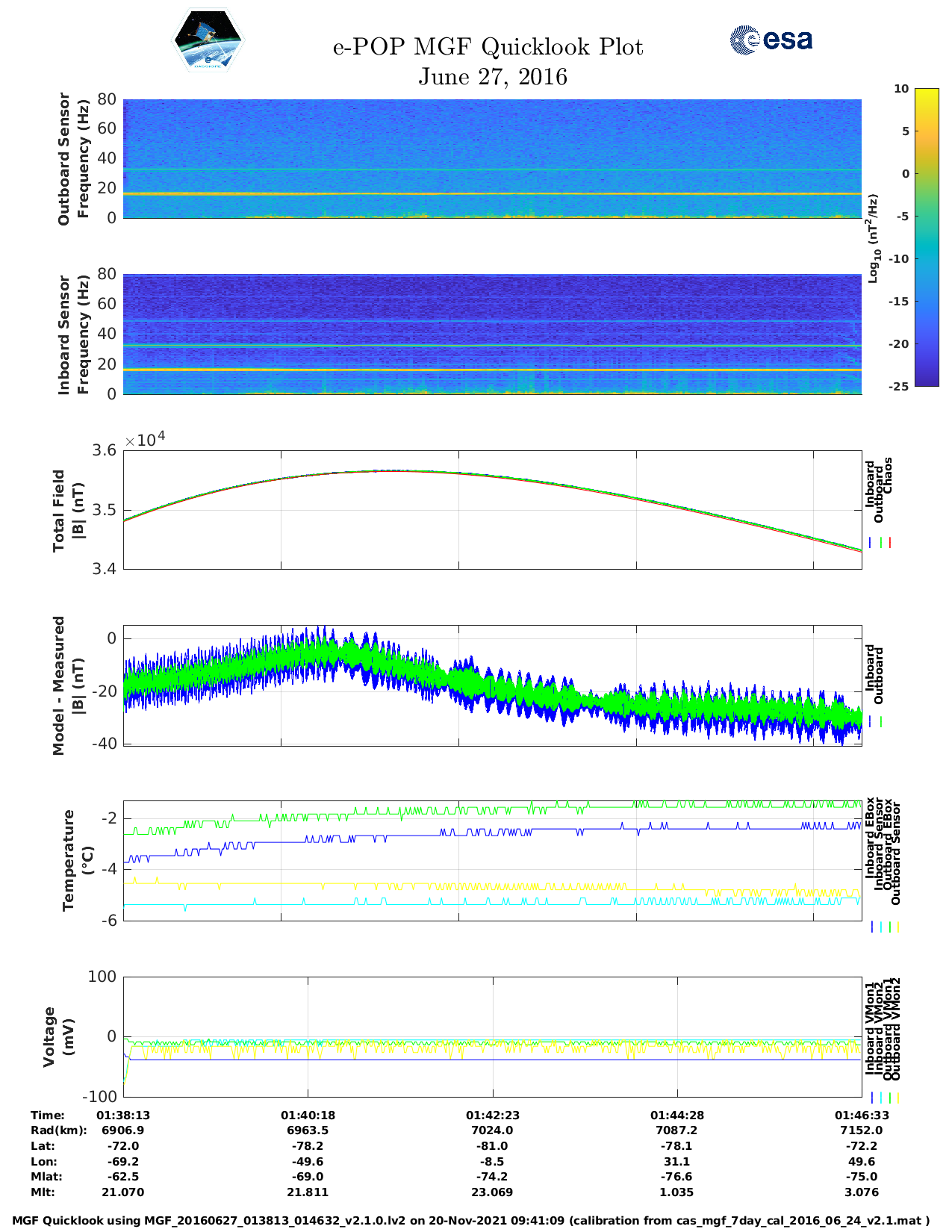The image size is (952, 1232).
Task: Select the Inboard Sensor spectrogram panel
Action: click(x=492, y=334)
